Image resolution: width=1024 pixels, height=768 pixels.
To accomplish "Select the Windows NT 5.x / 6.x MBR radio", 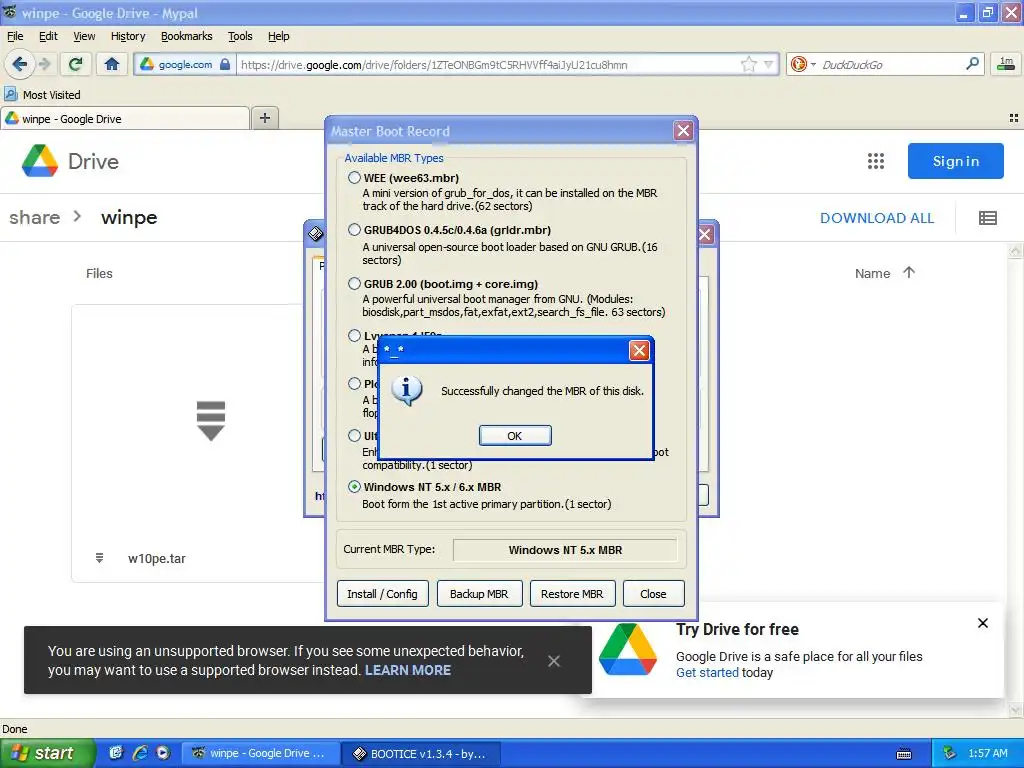I will [x=354, y=487].
